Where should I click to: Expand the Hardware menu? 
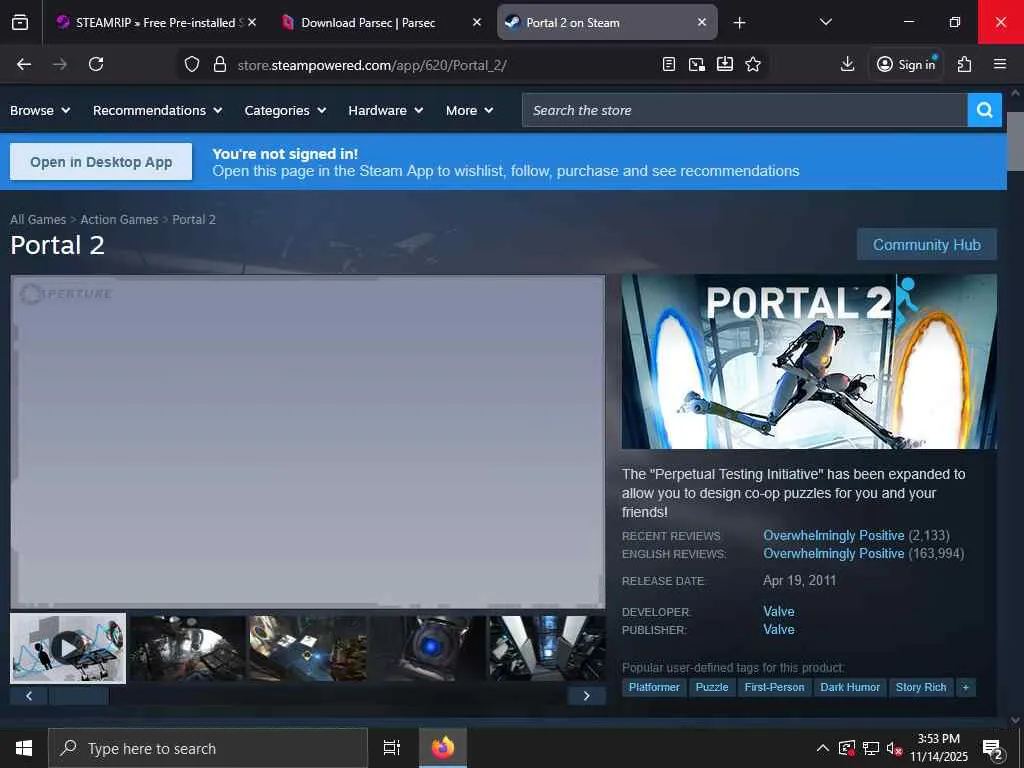click(x=386, y=110)
